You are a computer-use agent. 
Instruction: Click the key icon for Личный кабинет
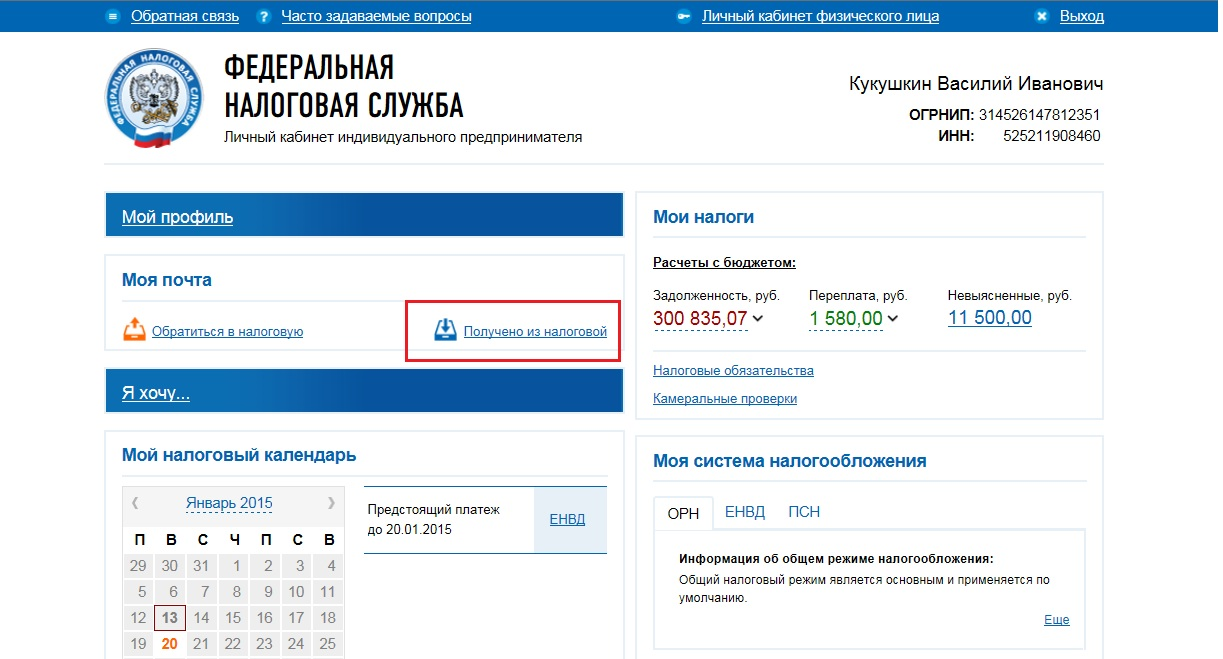coord(684,16)
